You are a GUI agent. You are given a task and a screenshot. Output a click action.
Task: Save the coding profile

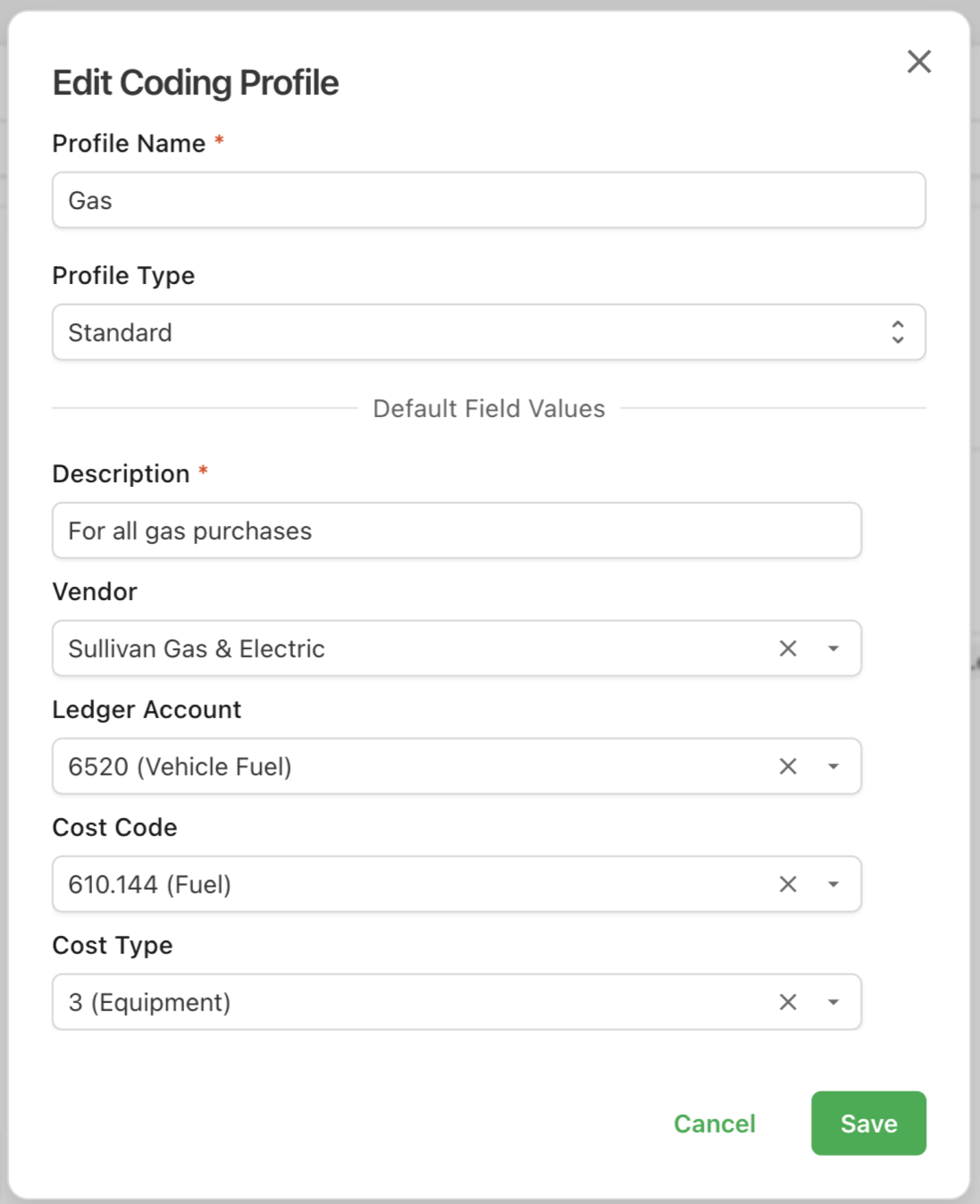pyautogui.click(x=868, y=1123)
